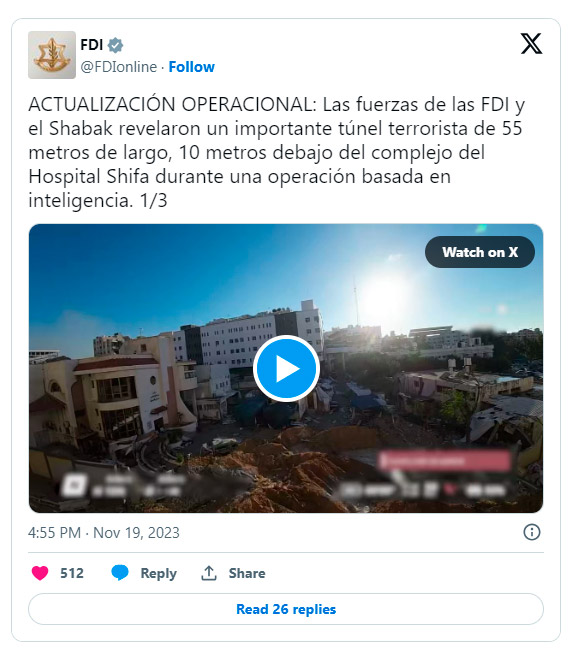Viewport: 574px width, 660px height.
Task: Click the tweet body text
Action: [x=277, y=152]
